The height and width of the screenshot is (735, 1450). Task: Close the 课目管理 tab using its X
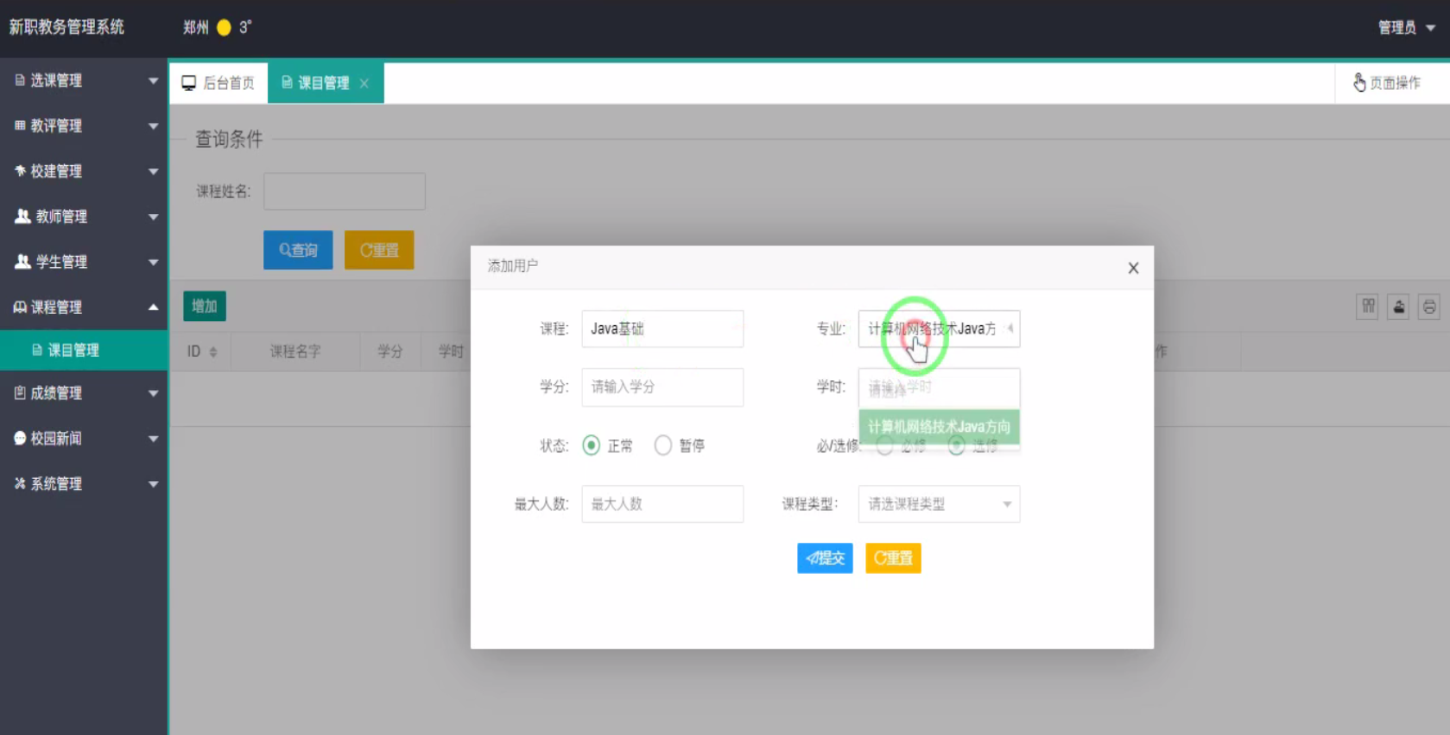coord(364,83)
